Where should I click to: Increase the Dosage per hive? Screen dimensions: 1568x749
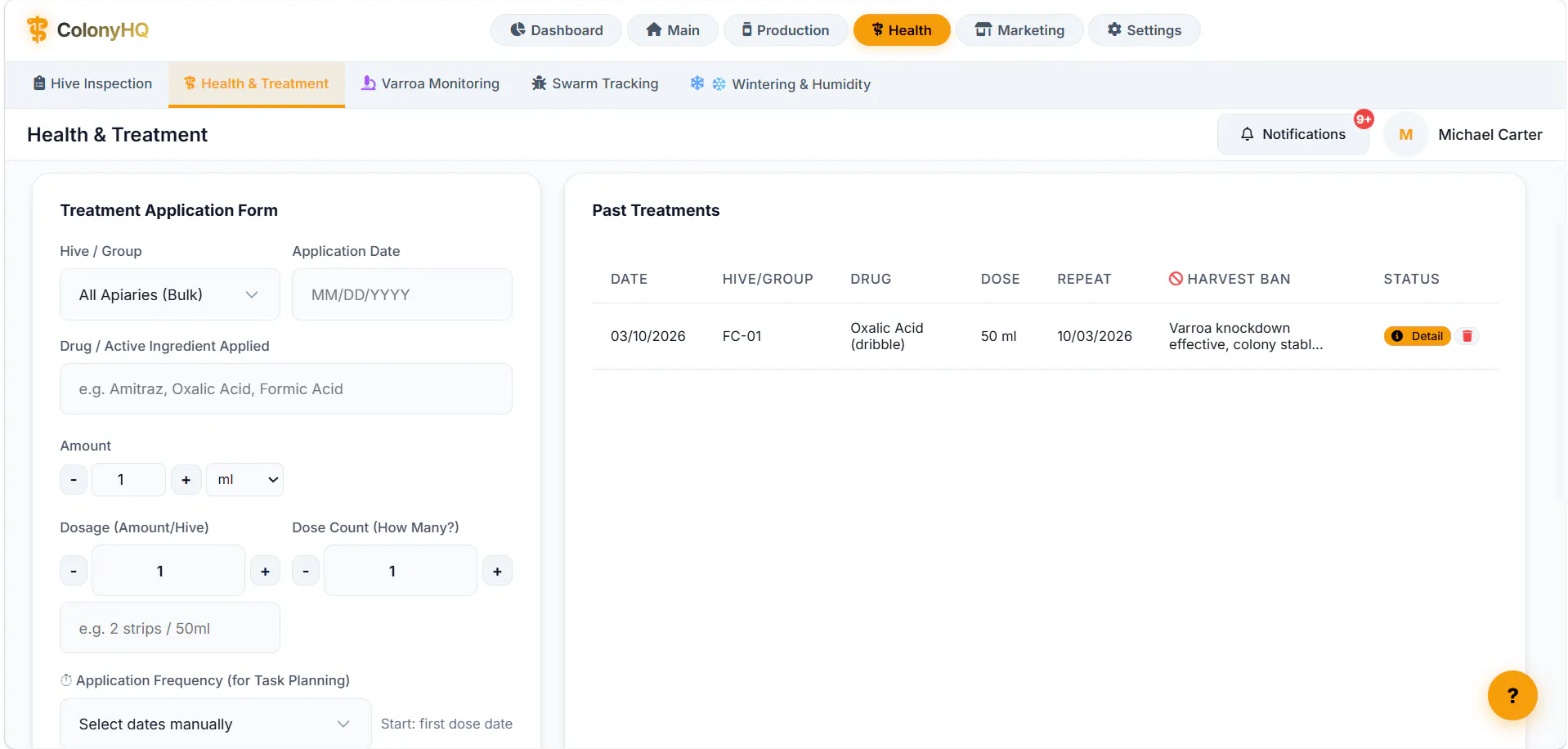point(265,571)
